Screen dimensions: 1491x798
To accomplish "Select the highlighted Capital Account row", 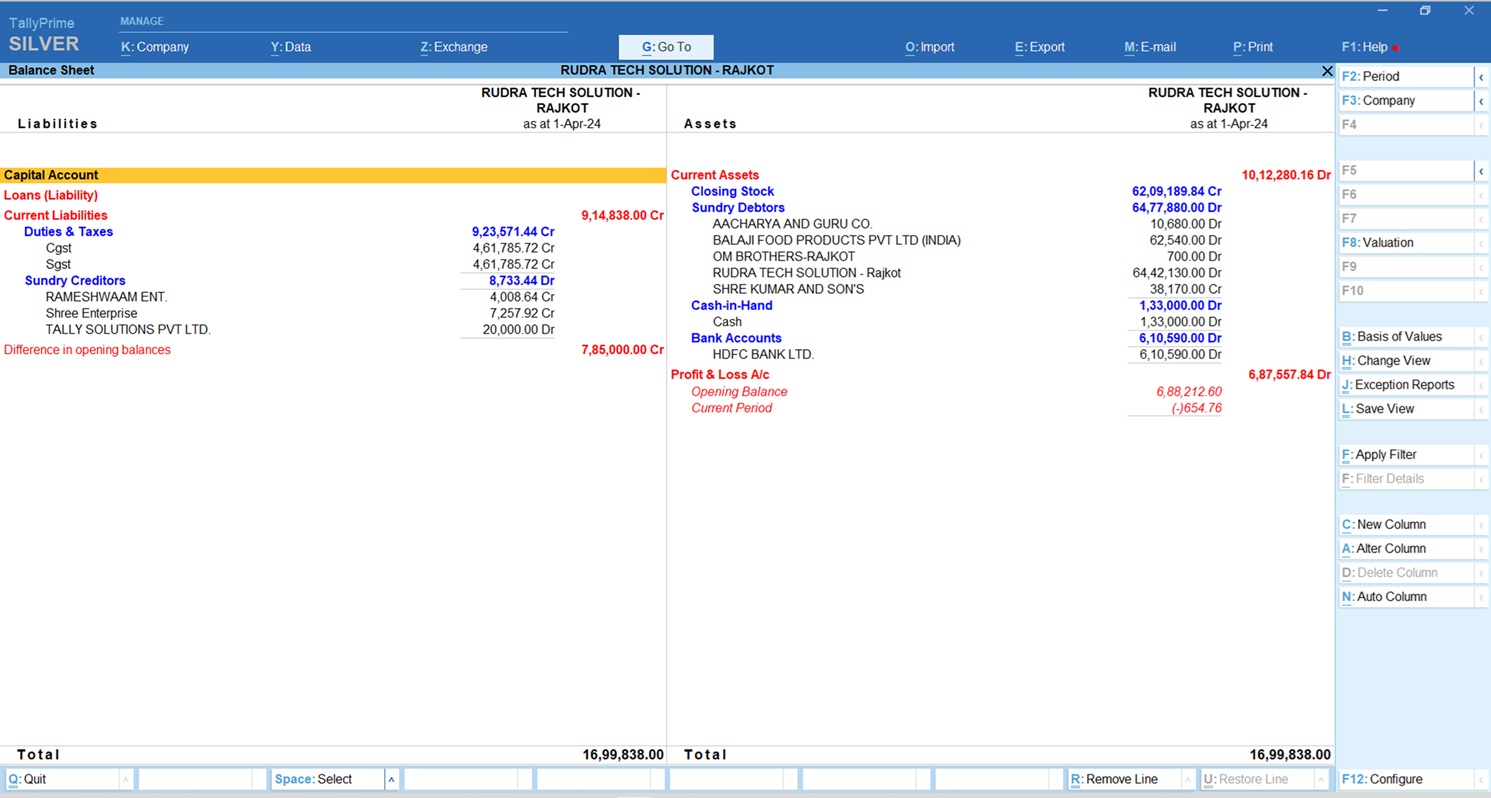I will 332,175.
